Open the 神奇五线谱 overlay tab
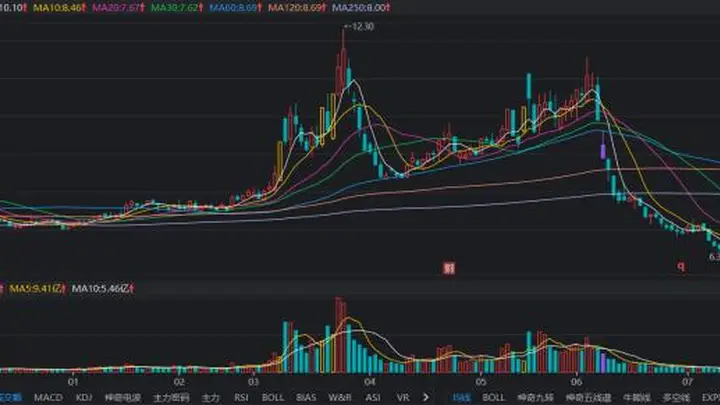Image resolution: width=720 pixels, height=405 pixels. 588,398
